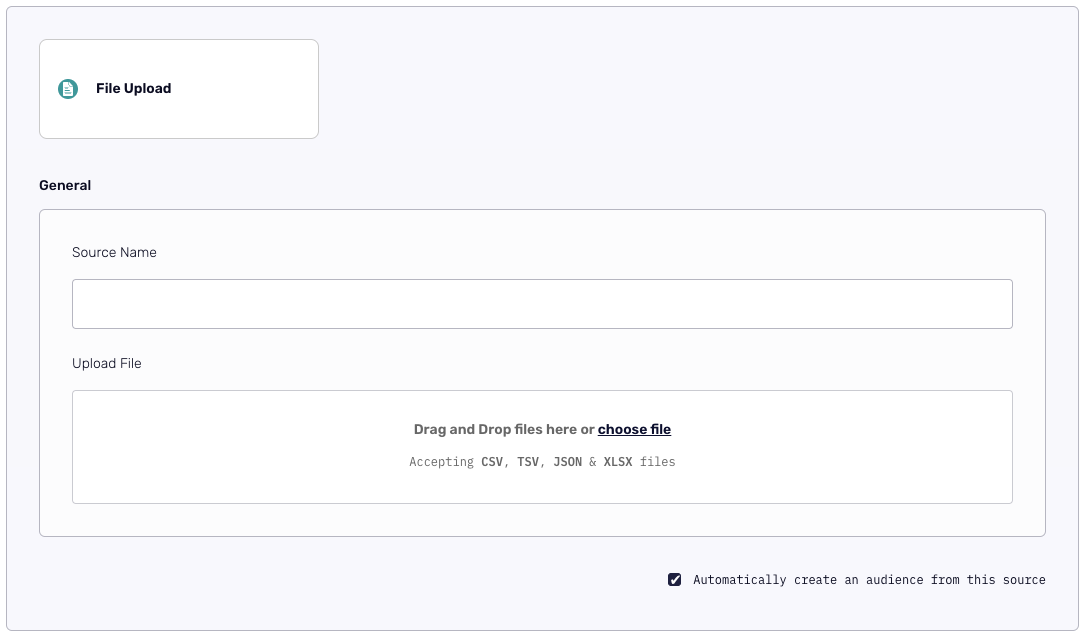This screenshot has height=636, width=1086.
Task: Click the 'Drag and Drop files here or' text
Action: [504, 430]
